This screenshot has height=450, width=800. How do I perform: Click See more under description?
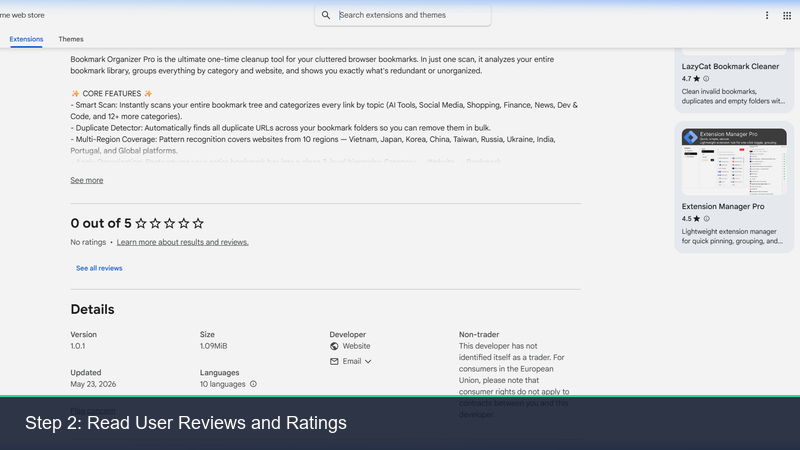click(x=87, y=180)
